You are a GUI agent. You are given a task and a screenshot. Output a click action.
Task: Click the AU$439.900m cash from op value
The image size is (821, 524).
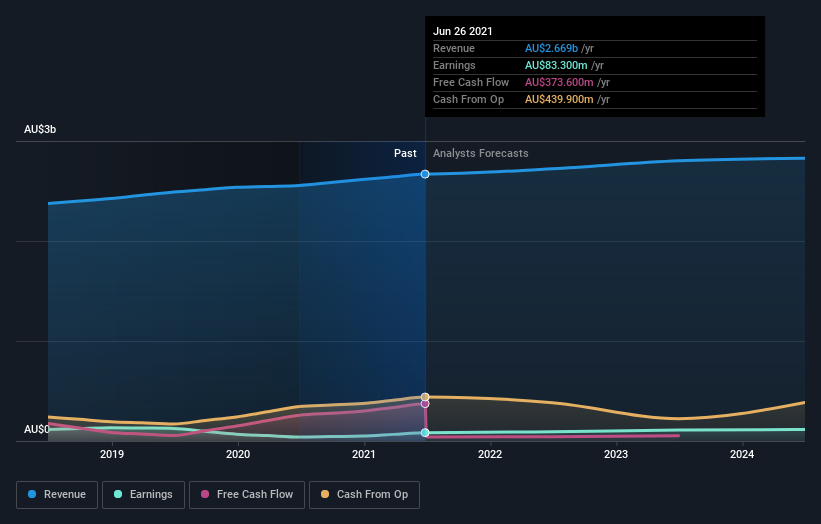coord(559,99)
